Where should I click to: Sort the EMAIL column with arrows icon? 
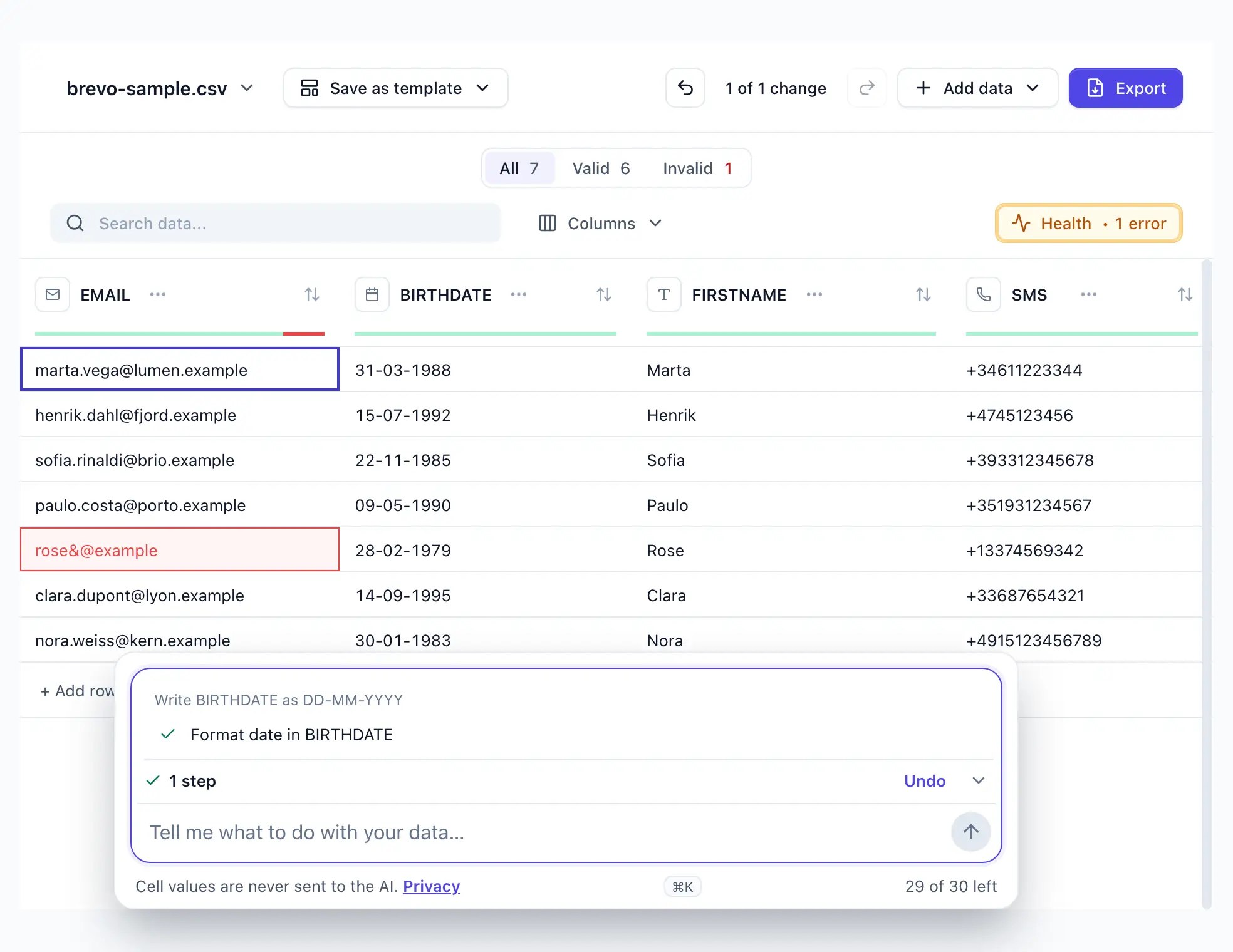click(312, 294)
